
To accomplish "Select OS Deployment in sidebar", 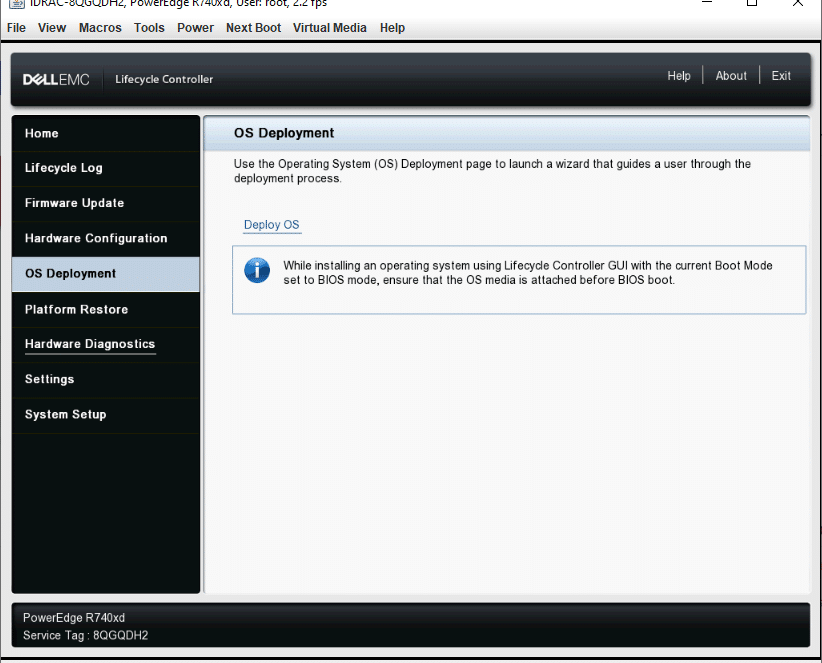I will tap(105, 274).
